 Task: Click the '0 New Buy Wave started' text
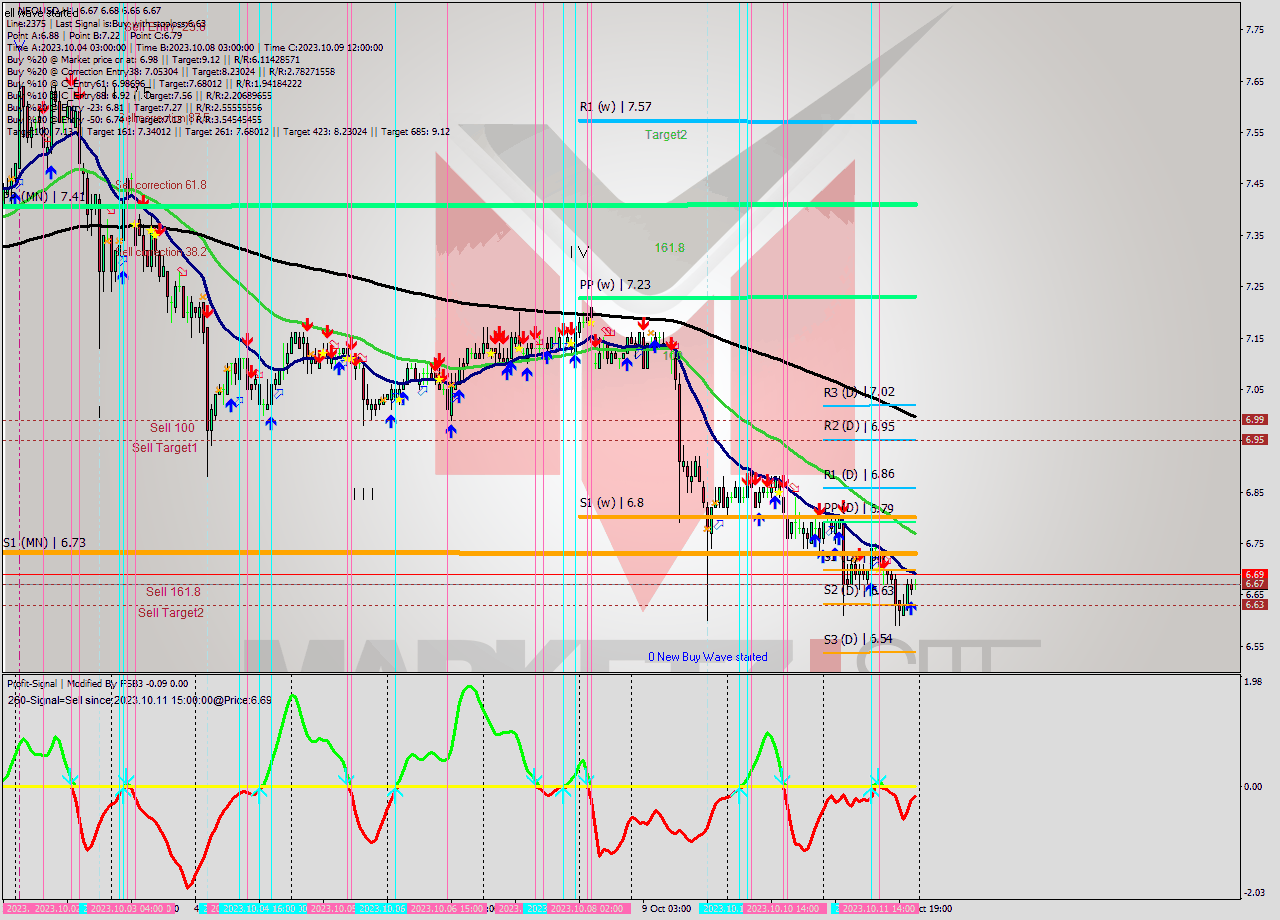pyautogui.click(x=708, y=657)
